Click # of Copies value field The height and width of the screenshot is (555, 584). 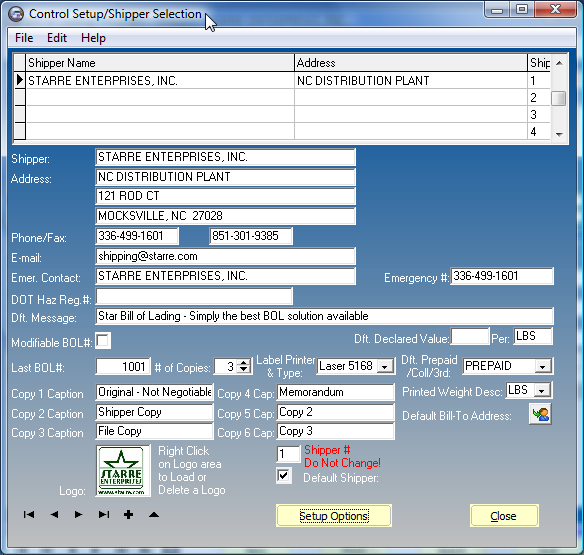[x=226, y=367]
